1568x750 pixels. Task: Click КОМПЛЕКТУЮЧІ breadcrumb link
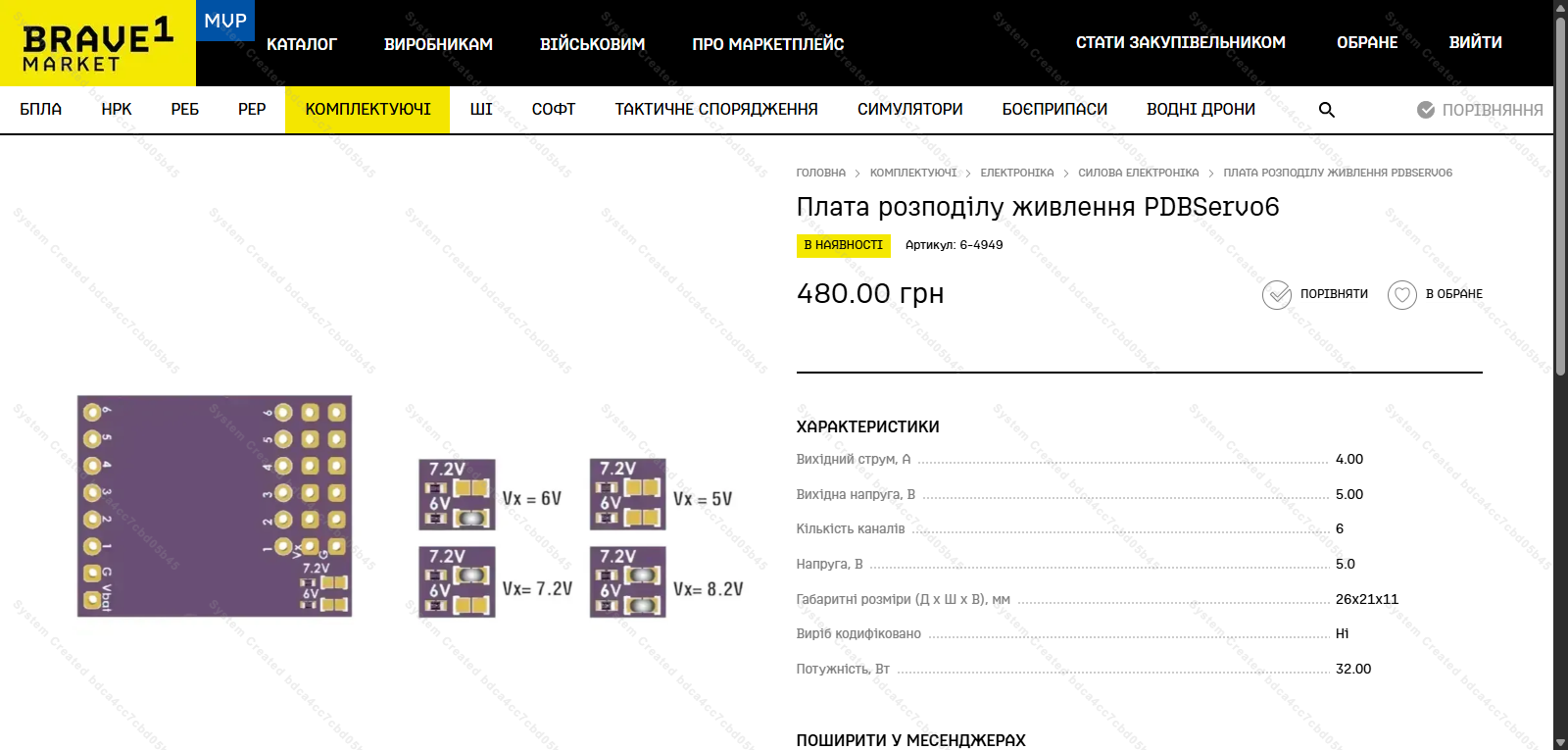(913, 173)
